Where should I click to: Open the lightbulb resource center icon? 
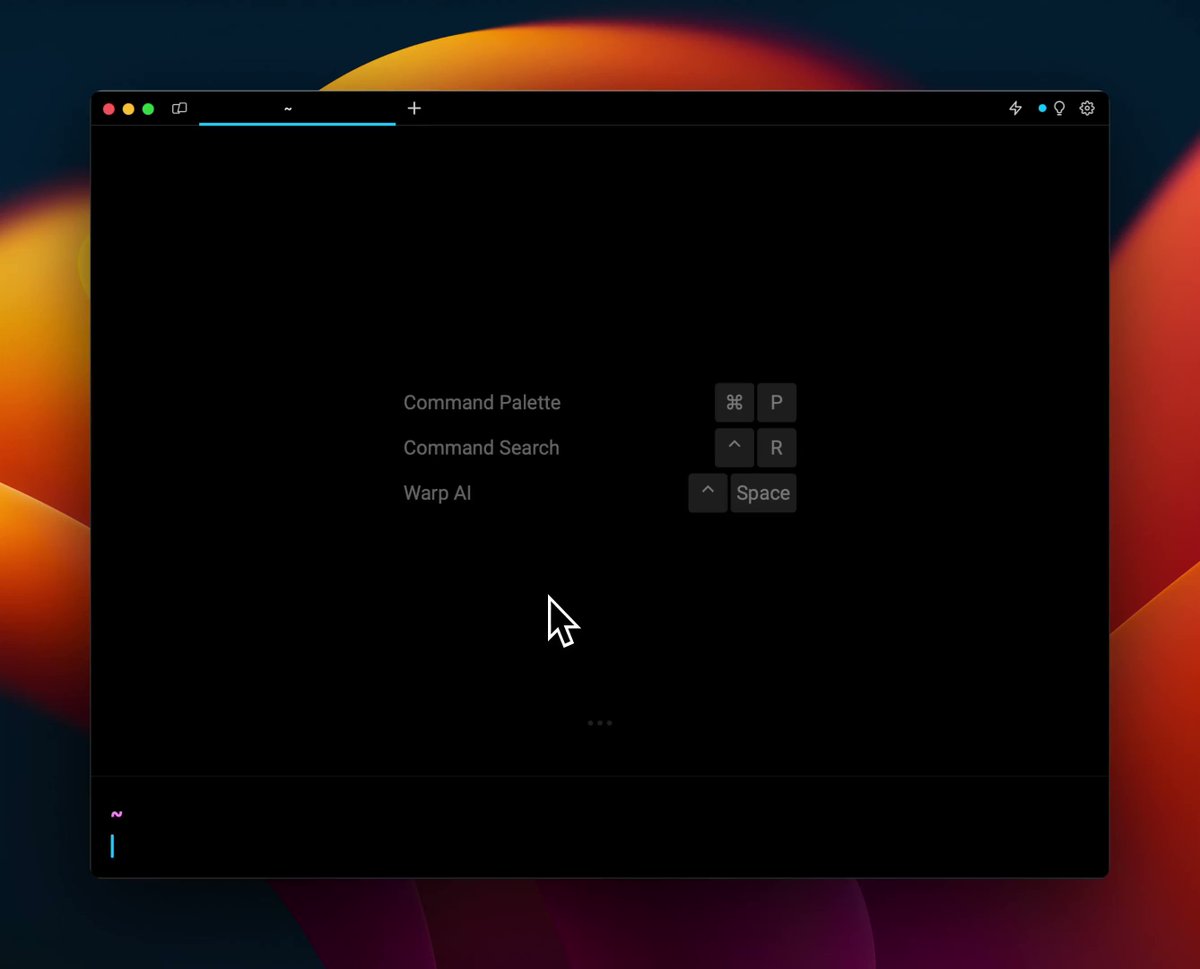(1059, 108)
